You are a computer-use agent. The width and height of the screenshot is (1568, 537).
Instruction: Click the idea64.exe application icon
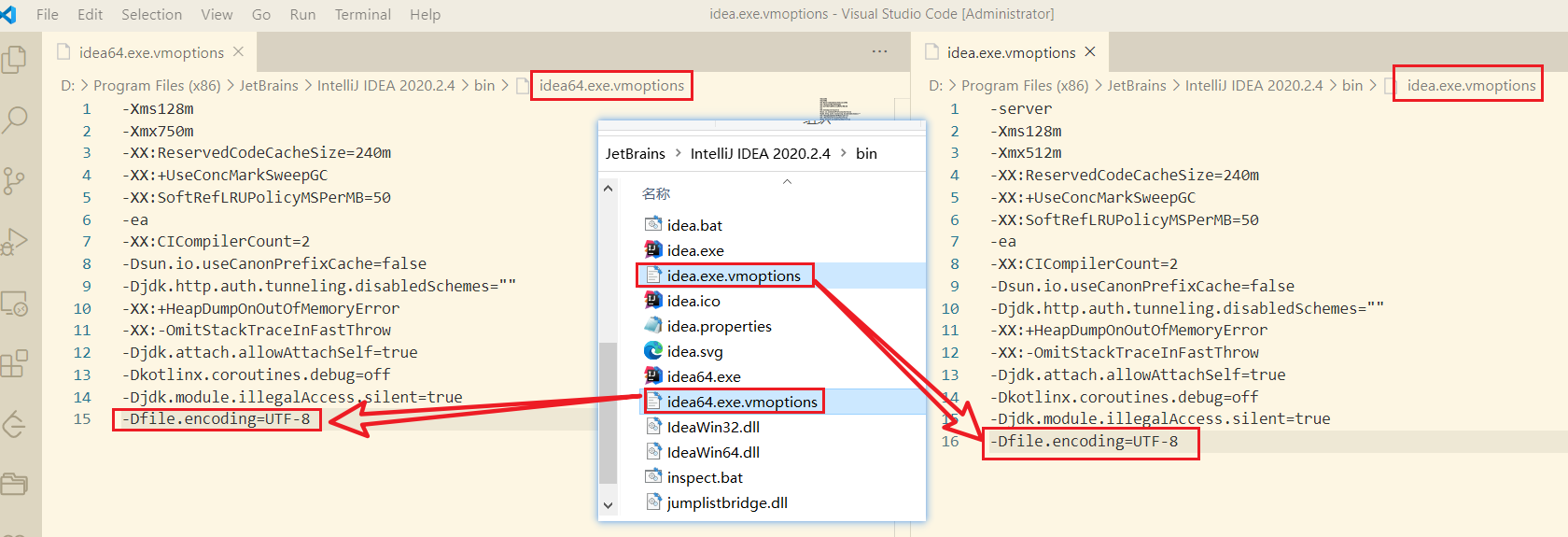tap(653, 375)
